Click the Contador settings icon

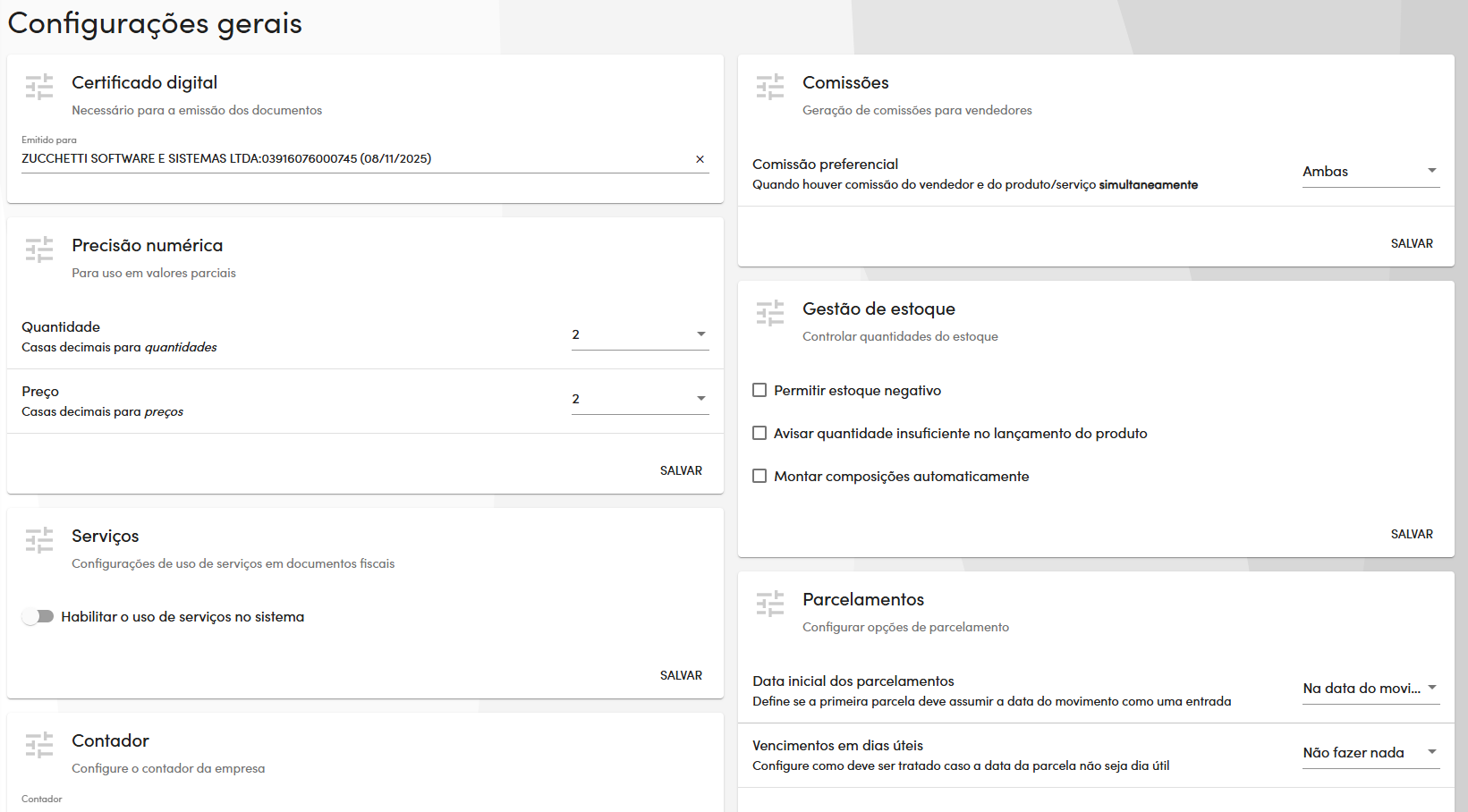tap(39, 745)
